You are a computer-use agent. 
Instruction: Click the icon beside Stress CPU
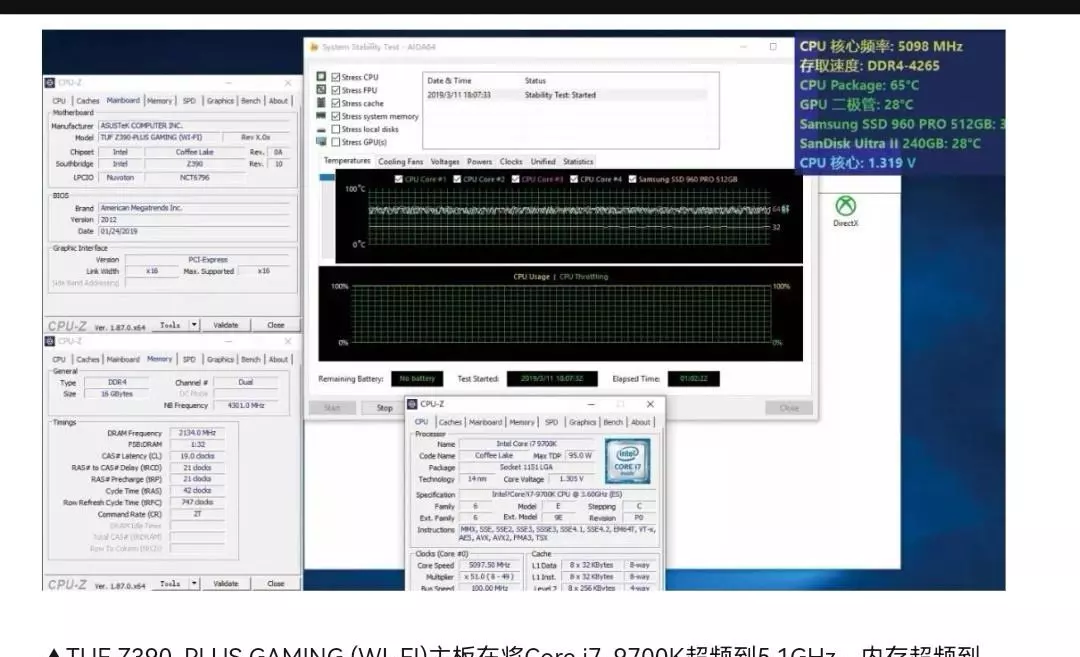(321, 76)
